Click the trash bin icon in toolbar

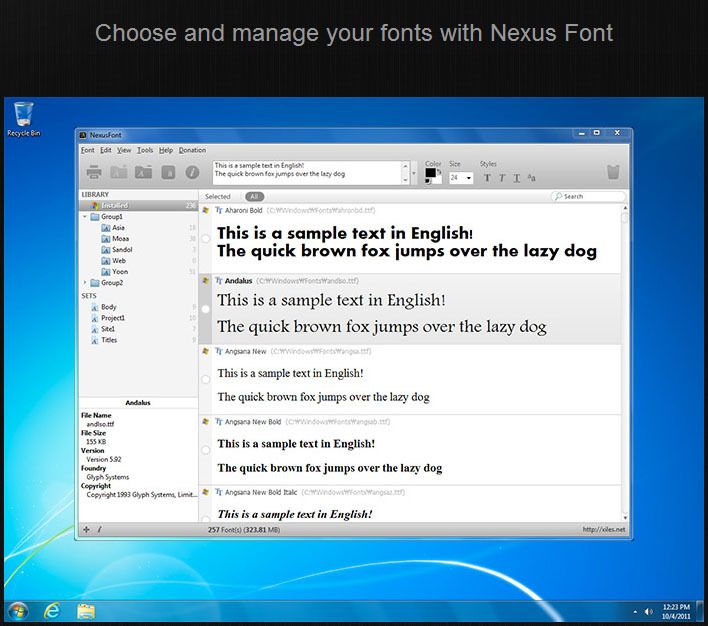(x=613, y=172)
